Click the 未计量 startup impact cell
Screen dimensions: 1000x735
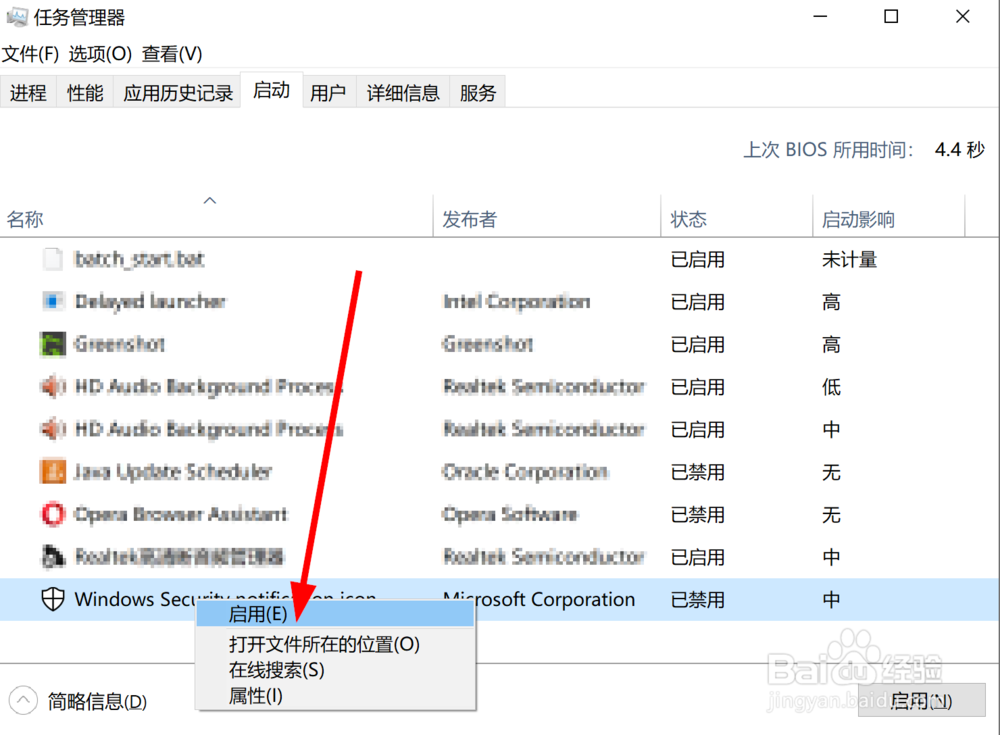coord(849,259)
